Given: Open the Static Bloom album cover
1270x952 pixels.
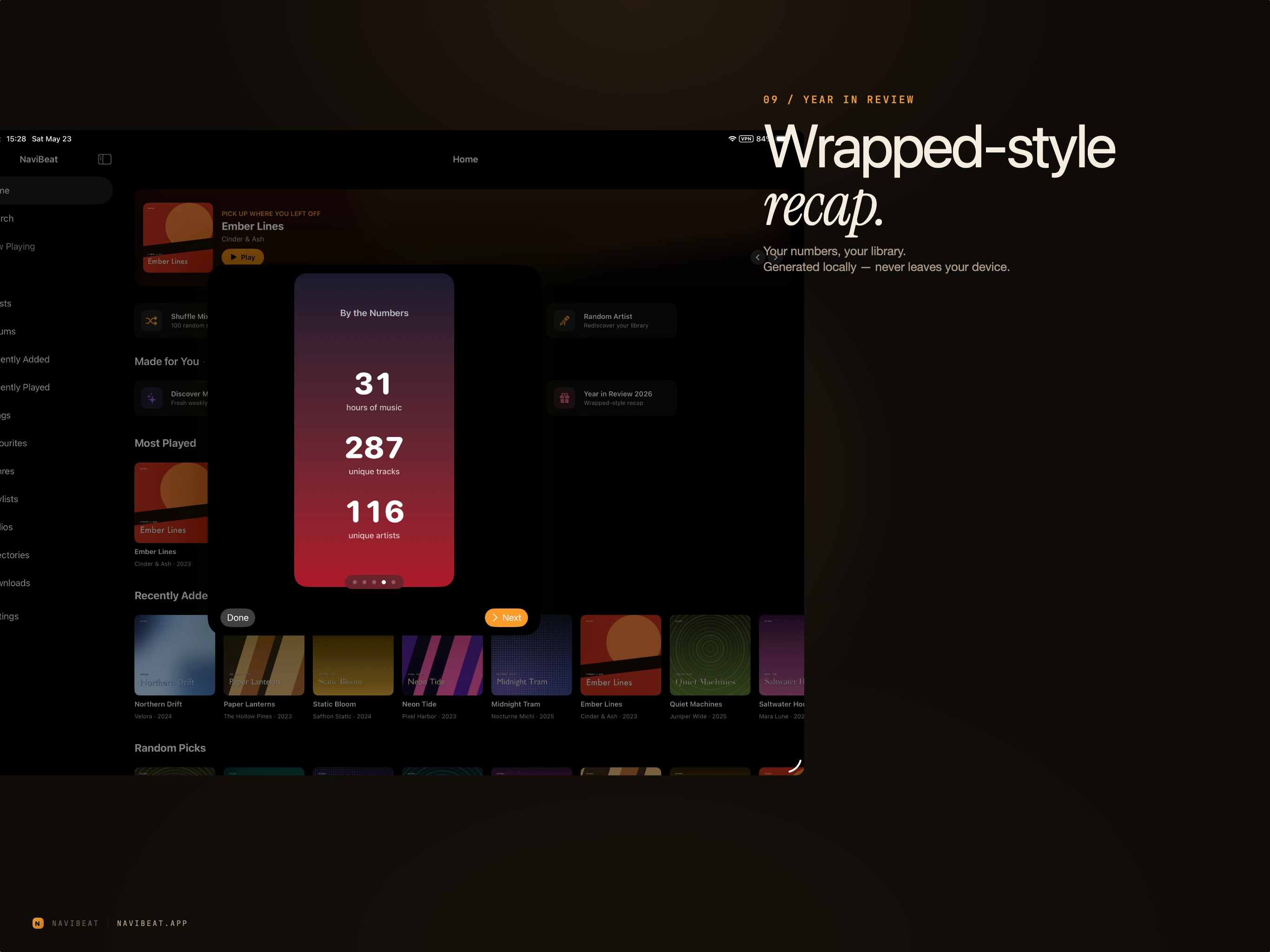Looking at the screenshot, I should [353, 665].
